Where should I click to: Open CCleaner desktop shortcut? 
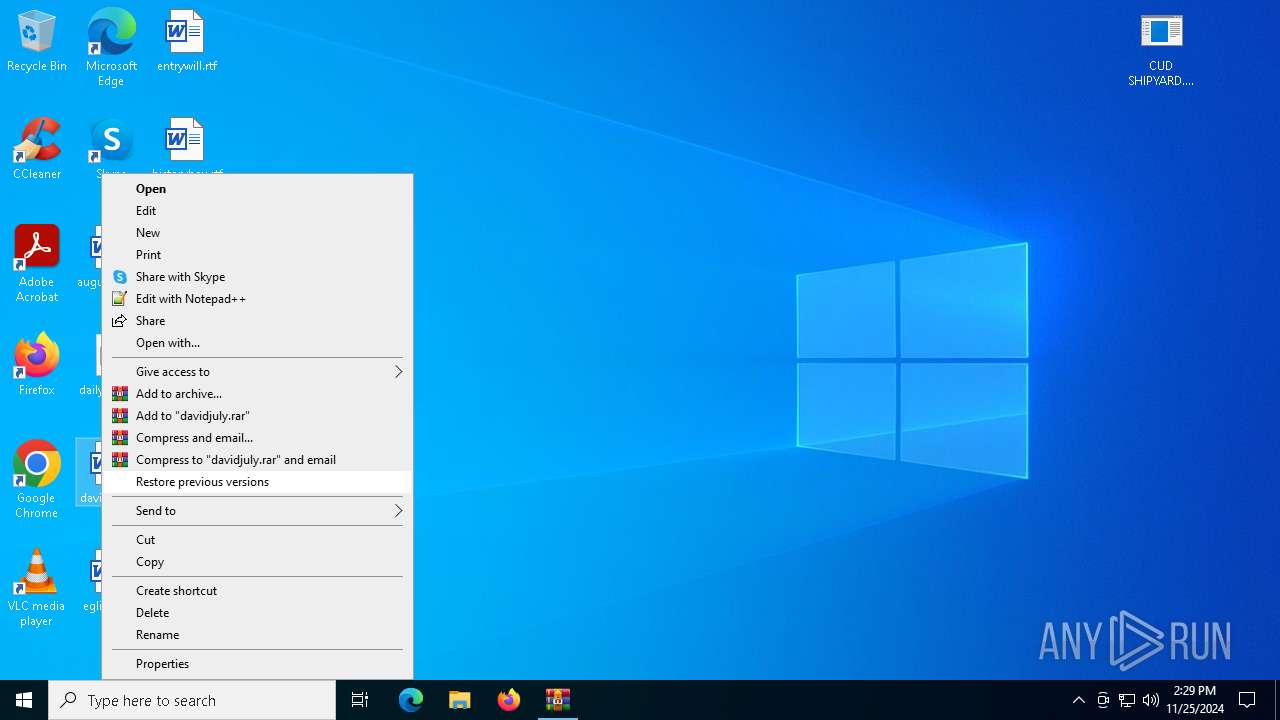pyautogui.click(x=37, y=149)
